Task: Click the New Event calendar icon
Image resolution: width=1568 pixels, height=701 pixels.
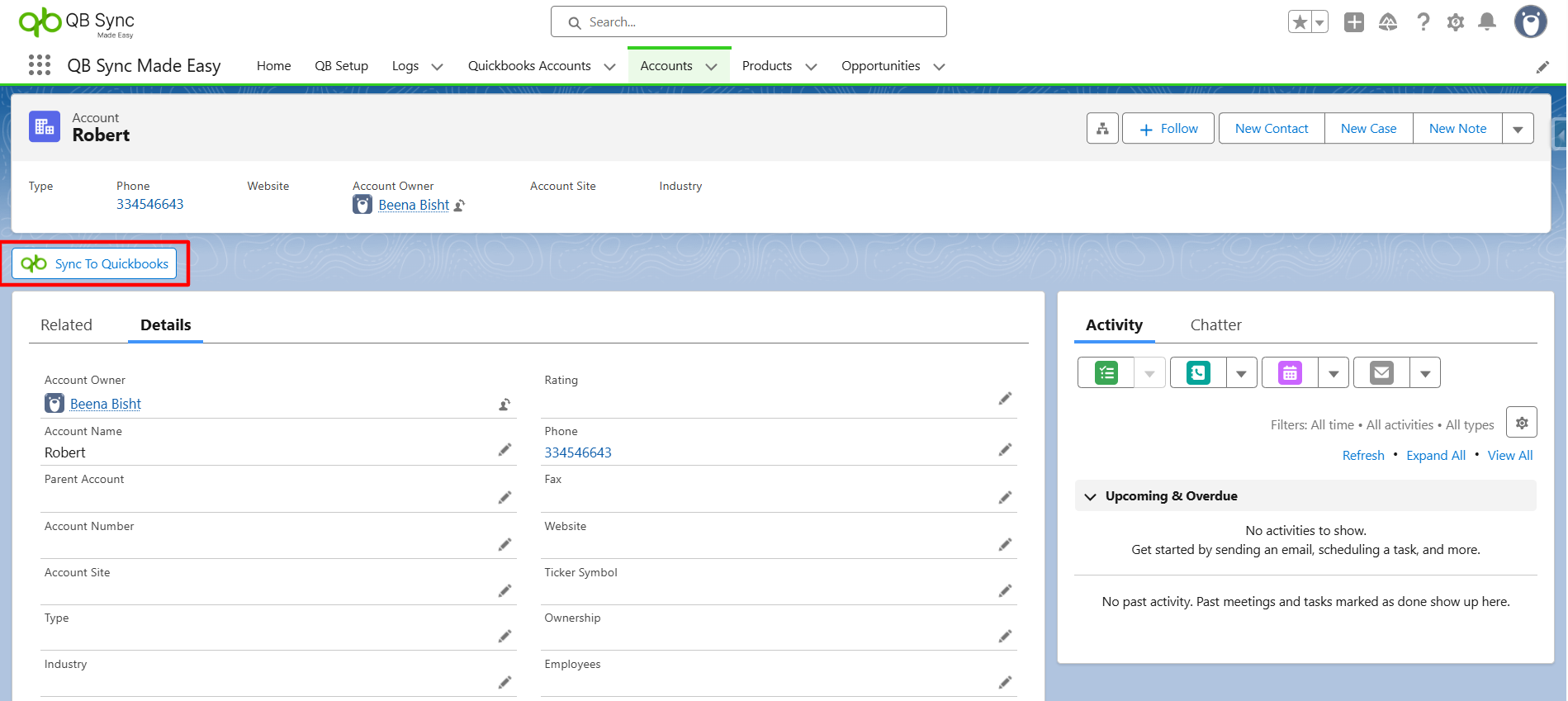Action: (1290, 373)
